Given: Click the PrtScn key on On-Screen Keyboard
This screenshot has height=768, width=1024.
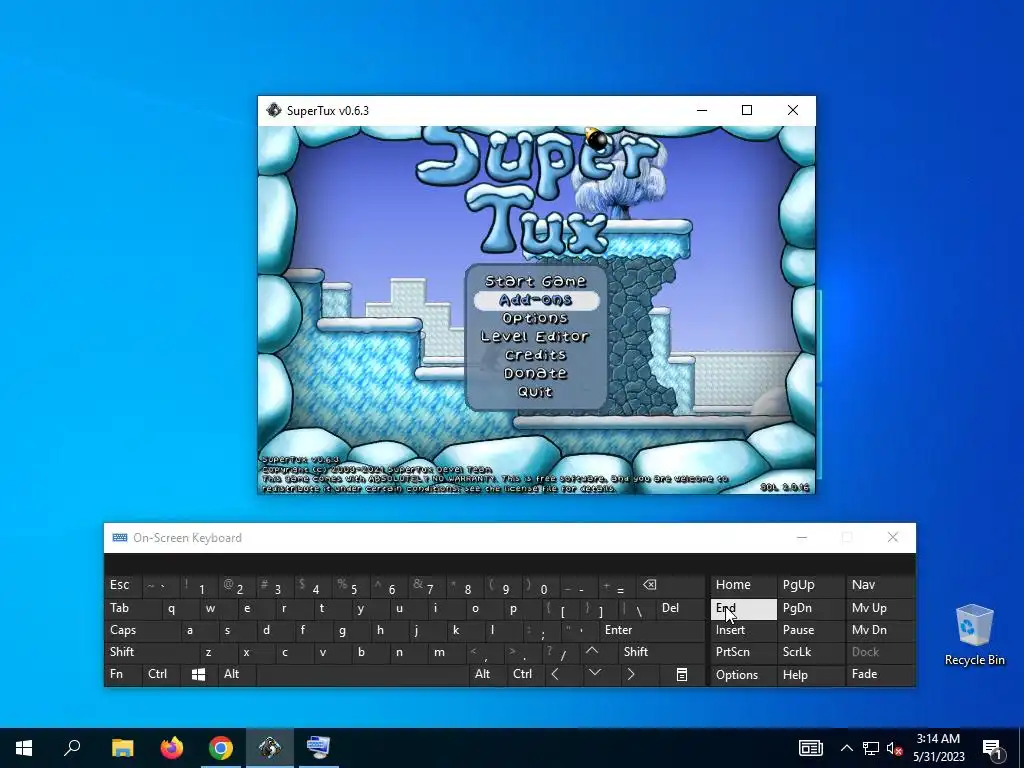Looking at the screenshot, I should [x=743, y=652].
